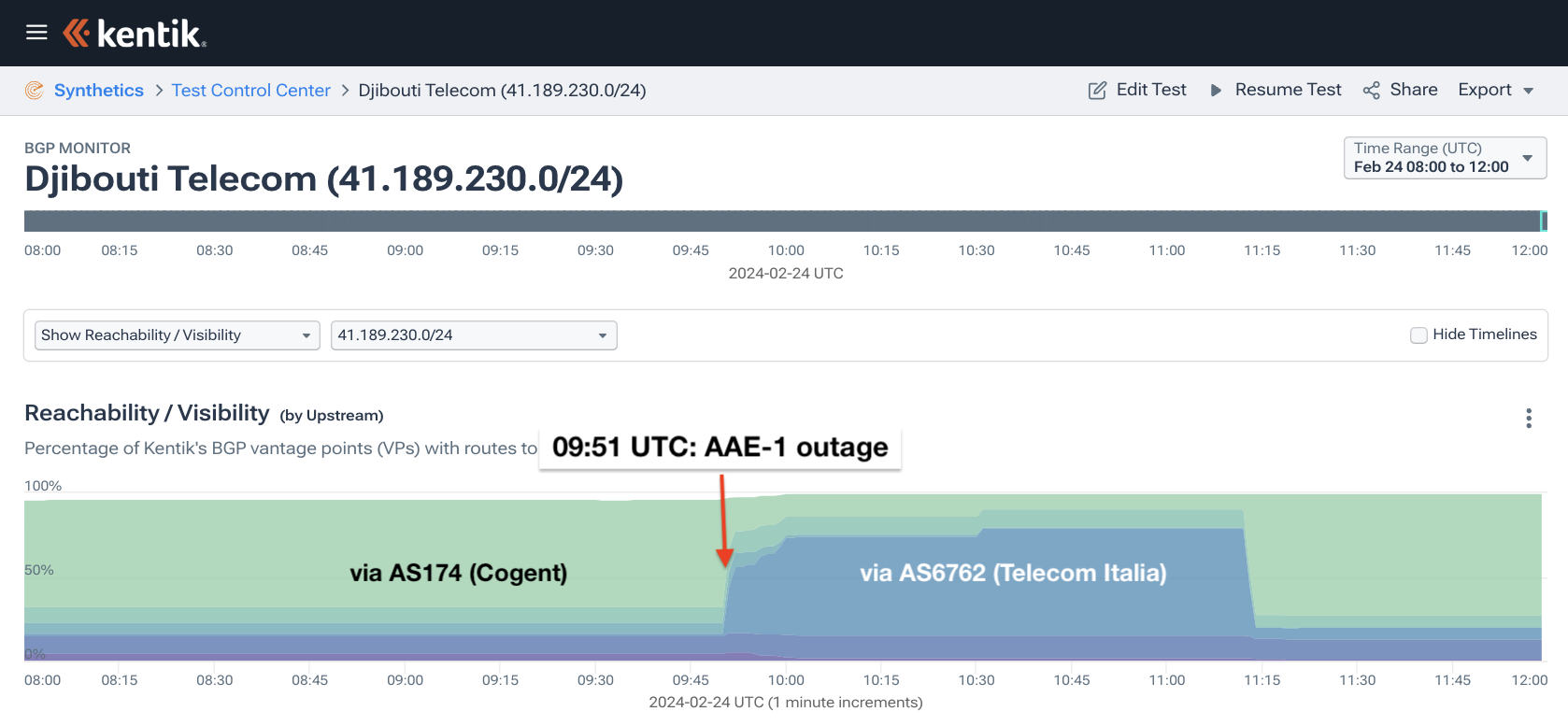Click the 09:45 label under the chart
Screen dimensions: 1568x726
coord(691,680)
